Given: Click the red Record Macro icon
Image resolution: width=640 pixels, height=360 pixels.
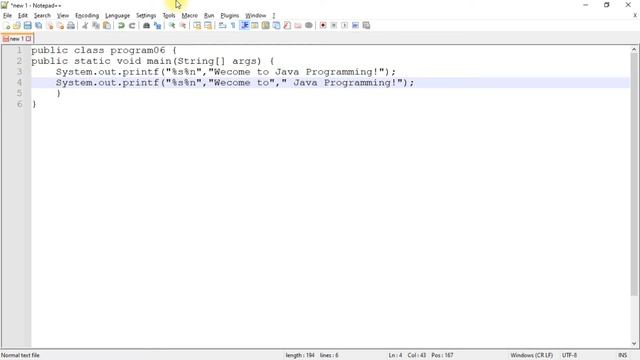Looking at the screenshot, I should pyautogui.click(x=323, y=26).
